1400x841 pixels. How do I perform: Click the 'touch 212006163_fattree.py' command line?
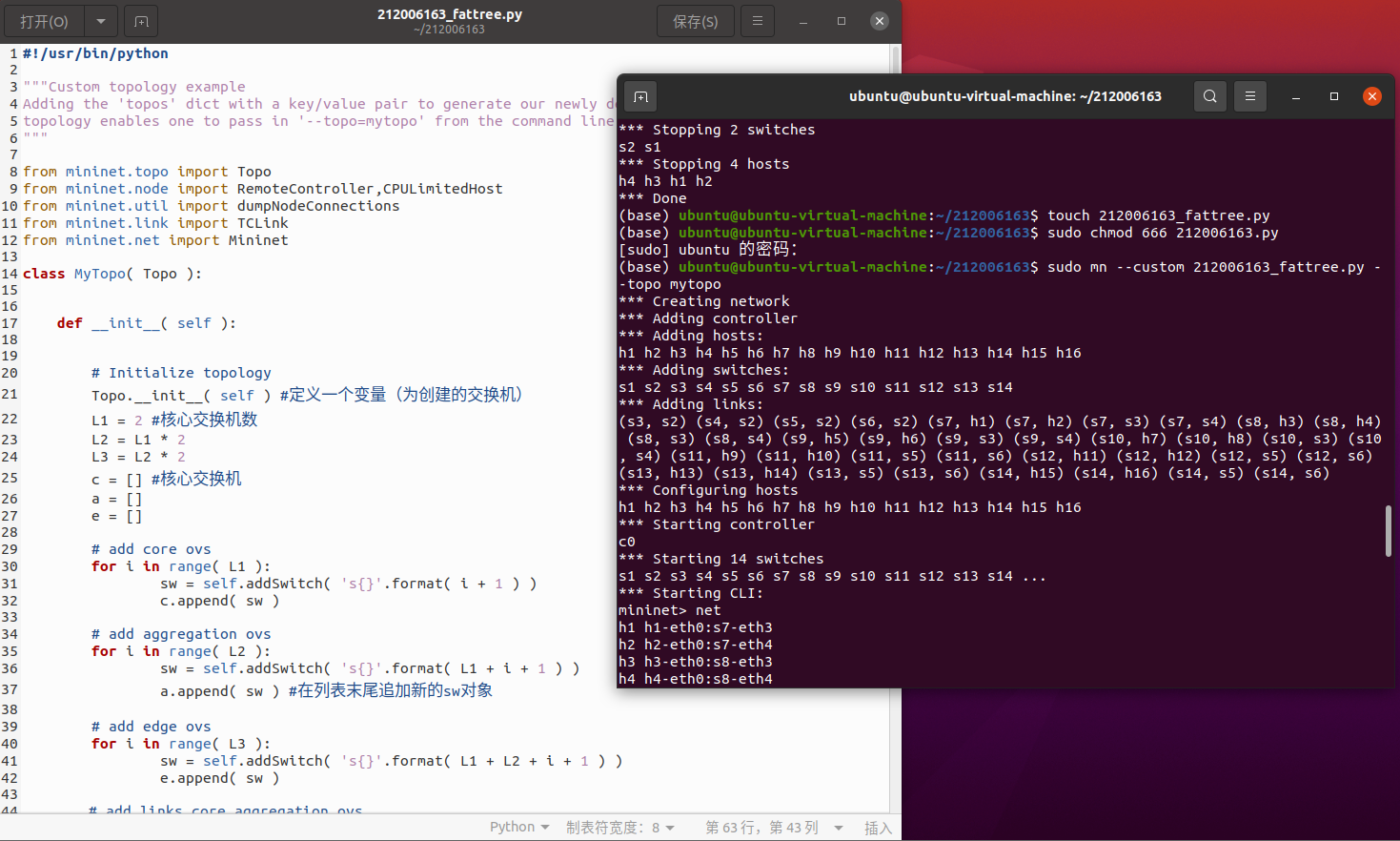click(x=1159, y=215)
